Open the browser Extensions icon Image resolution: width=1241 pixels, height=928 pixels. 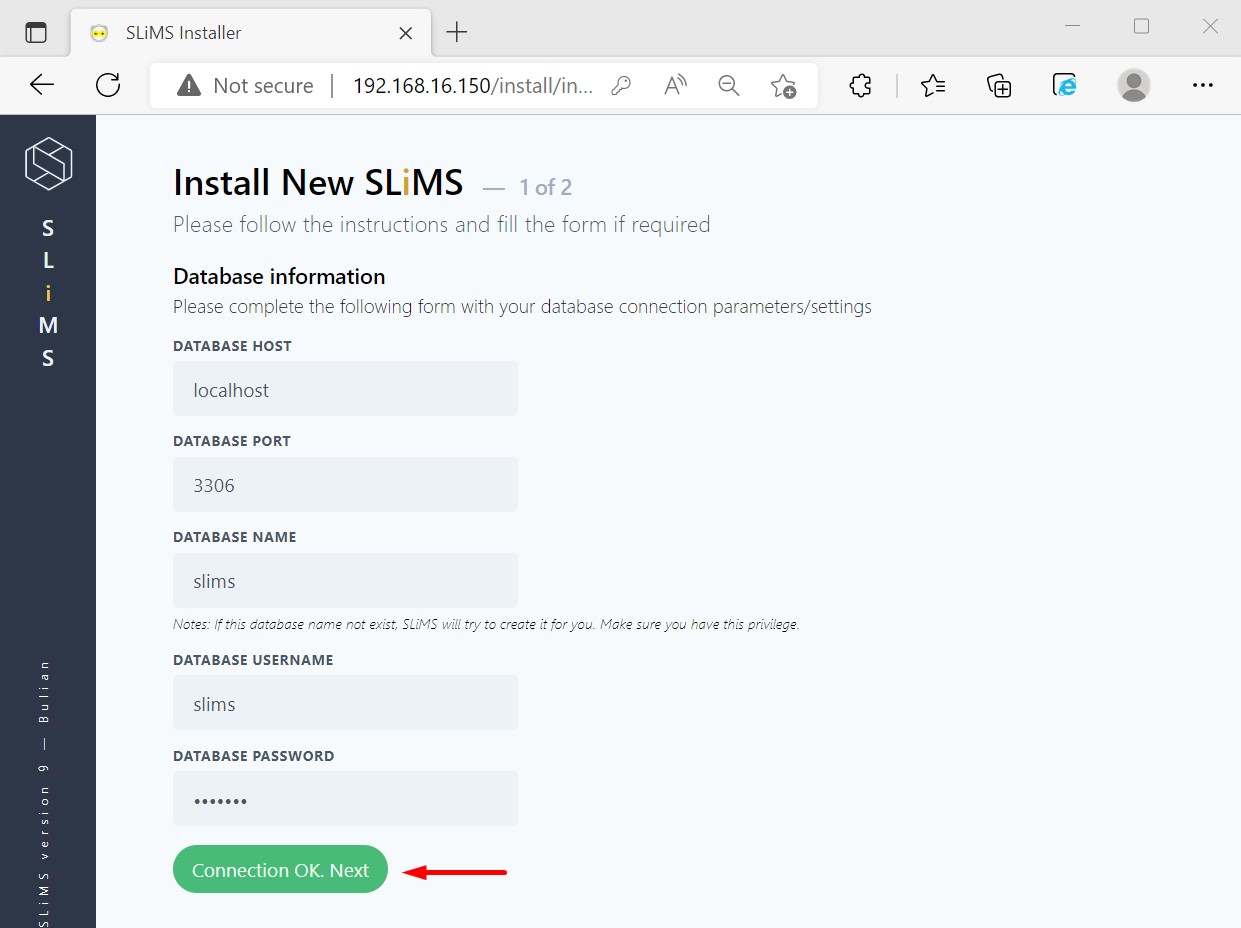(860, 86)
